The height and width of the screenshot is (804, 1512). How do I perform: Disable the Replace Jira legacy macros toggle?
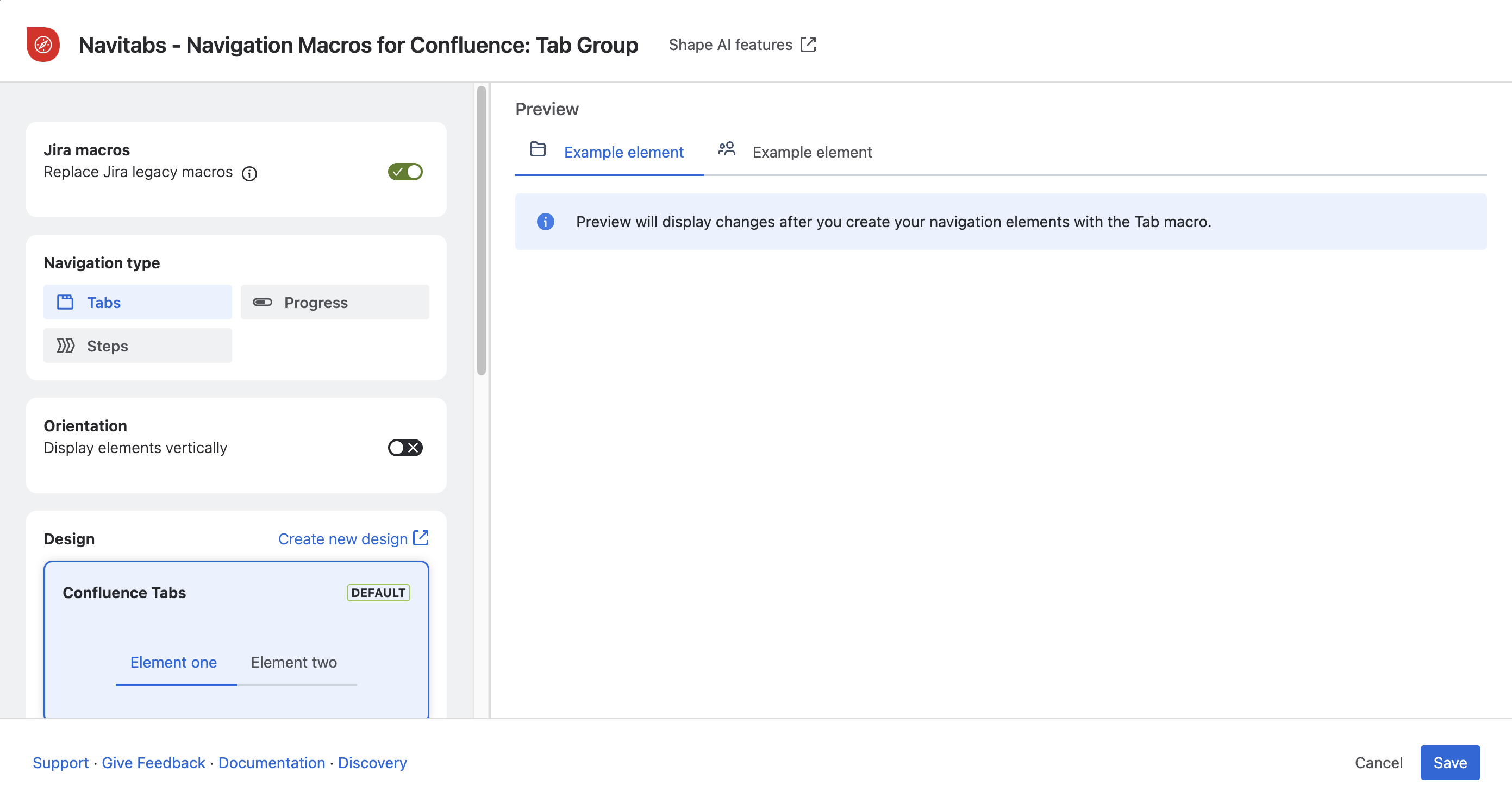click(x=405, y=172)
